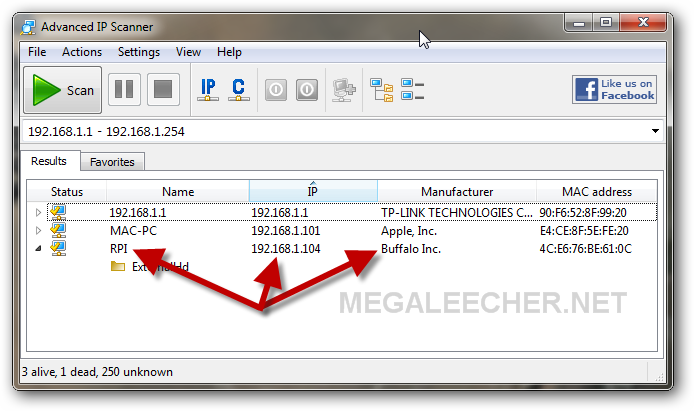Click the Advanced IP Scanner title bar icon
Screen dimensions: 694x411
coord(28,27)
